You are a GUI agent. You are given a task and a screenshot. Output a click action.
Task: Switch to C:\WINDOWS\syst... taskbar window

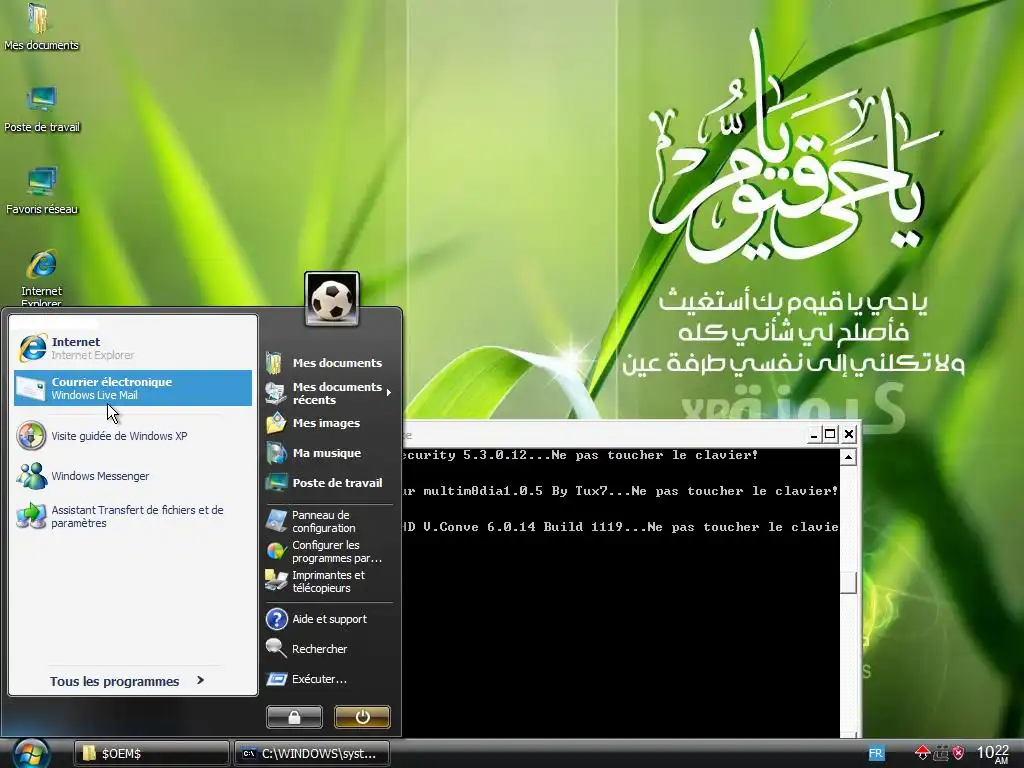point(312,754)
